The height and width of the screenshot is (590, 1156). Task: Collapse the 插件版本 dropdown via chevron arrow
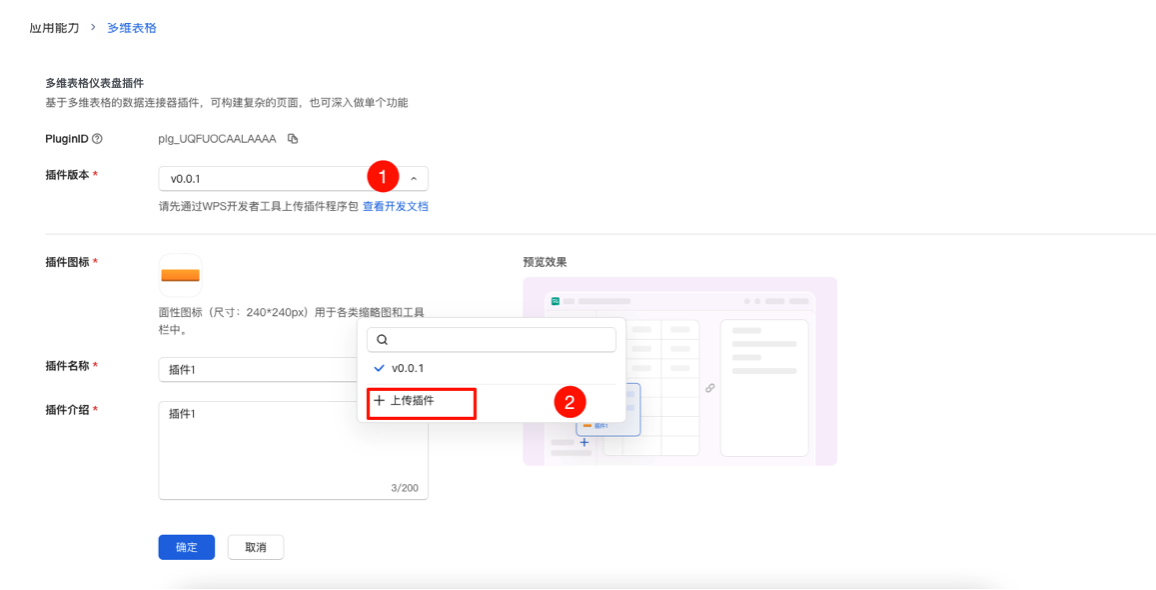click(x=414, y=179)
